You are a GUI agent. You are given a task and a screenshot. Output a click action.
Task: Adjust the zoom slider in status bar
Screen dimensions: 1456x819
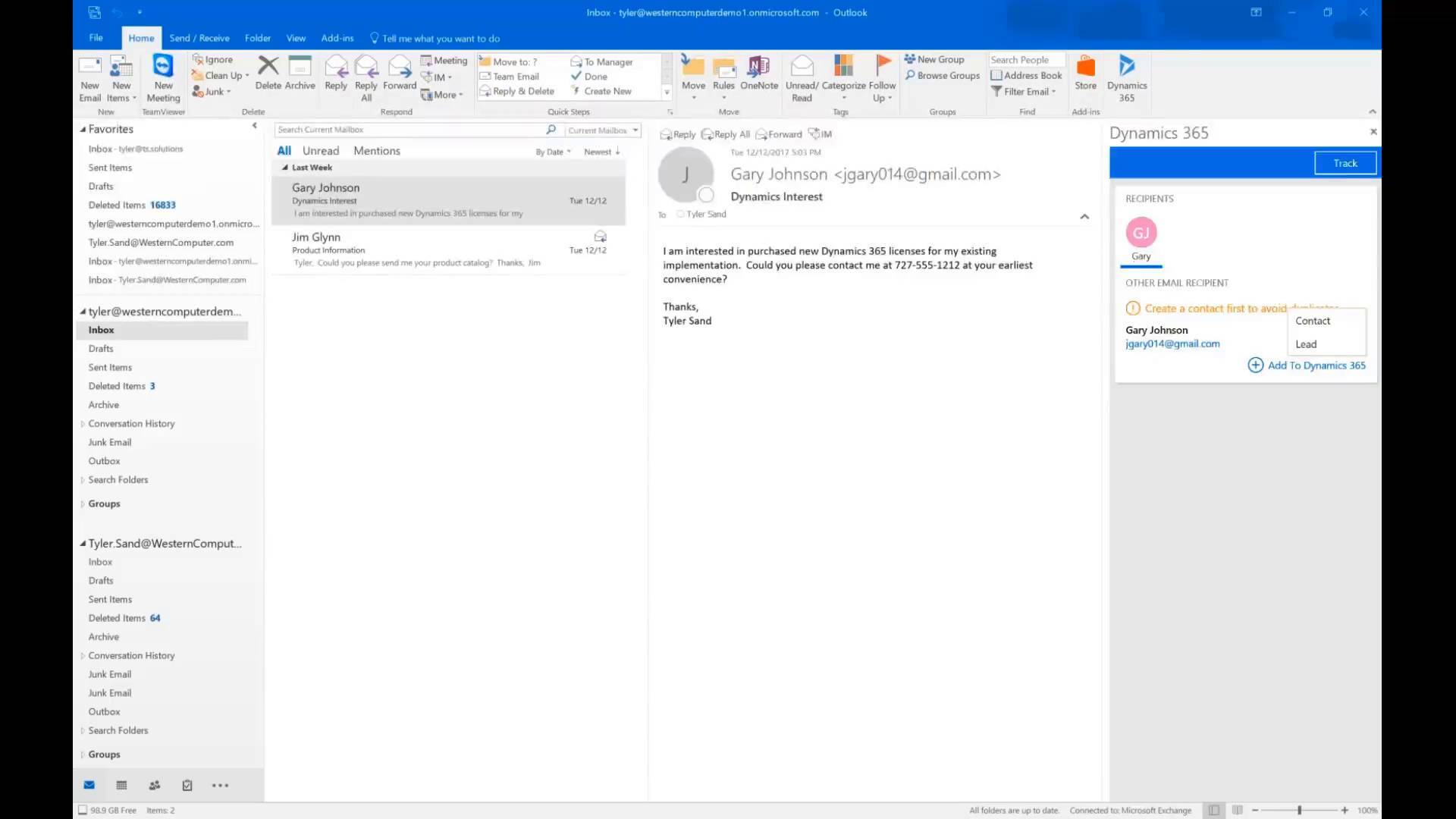pyautogui.click(x=1298, y=810)
